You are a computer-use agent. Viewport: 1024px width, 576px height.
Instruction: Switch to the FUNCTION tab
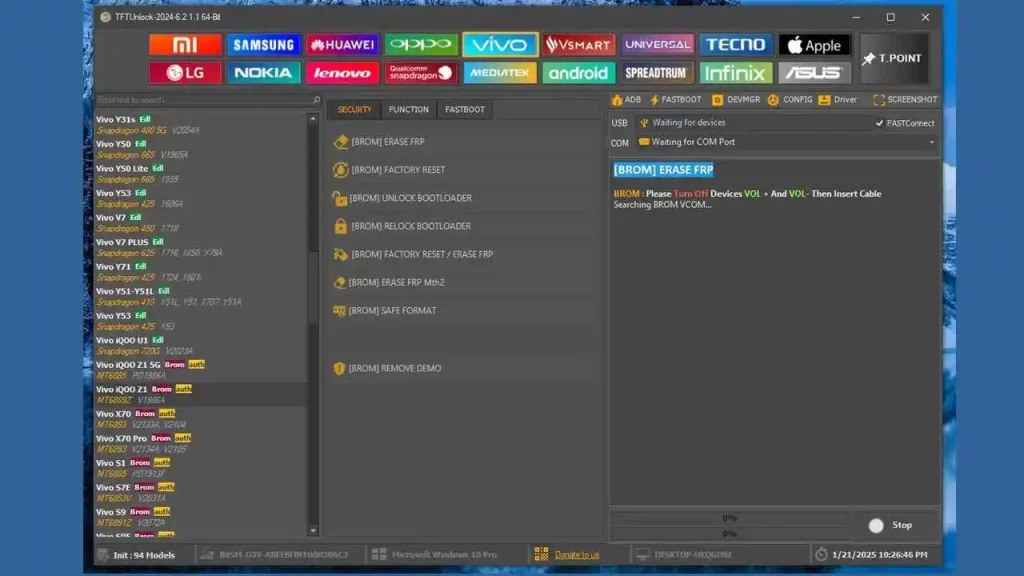pos(409,110)
